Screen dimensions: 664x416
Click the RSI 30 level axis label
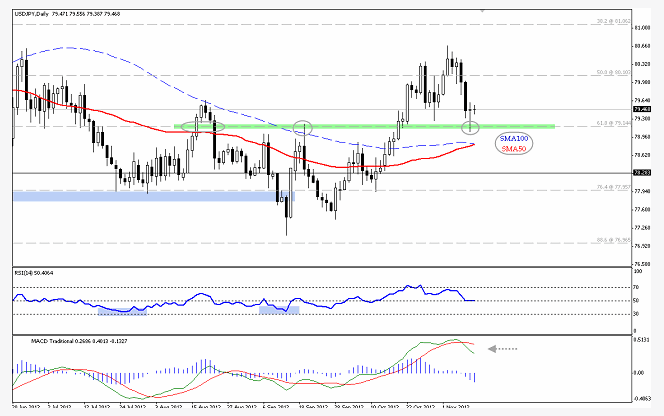coord(636,314)
